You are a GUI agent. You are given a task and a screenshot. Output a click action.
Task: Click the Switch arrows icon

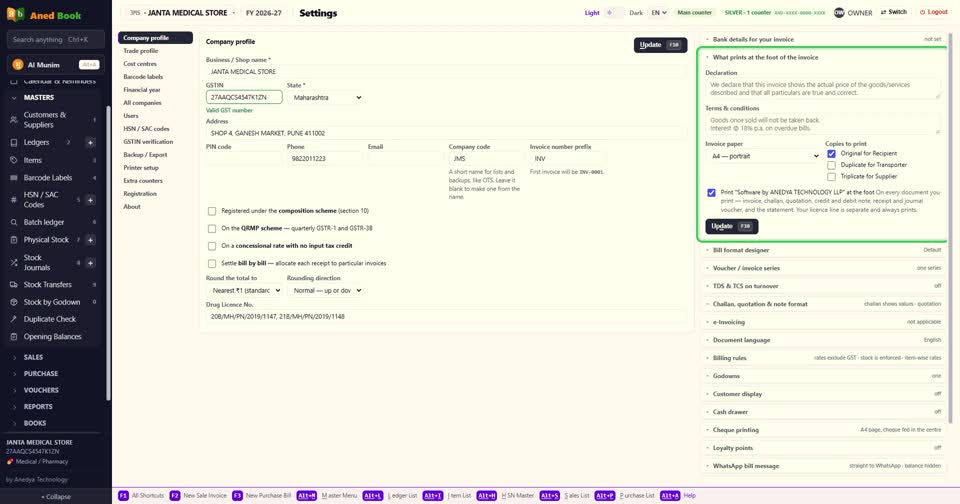pos(883,12)
